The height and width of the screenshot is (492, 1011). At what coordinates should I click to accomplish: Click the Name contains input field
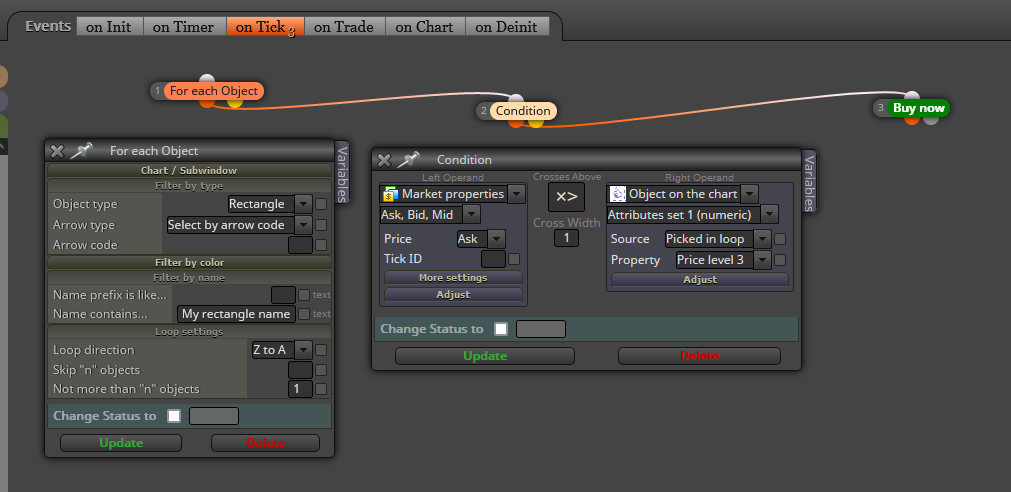coord(236,314)
